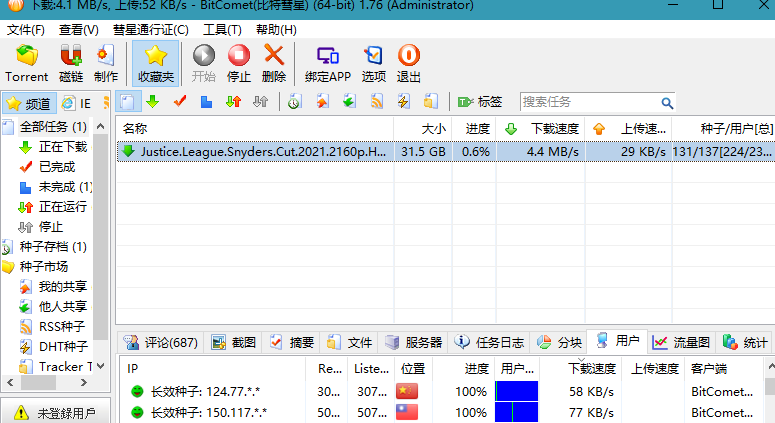Open a Torrent file
The image size is (775, 423).
tap(27, 63)
